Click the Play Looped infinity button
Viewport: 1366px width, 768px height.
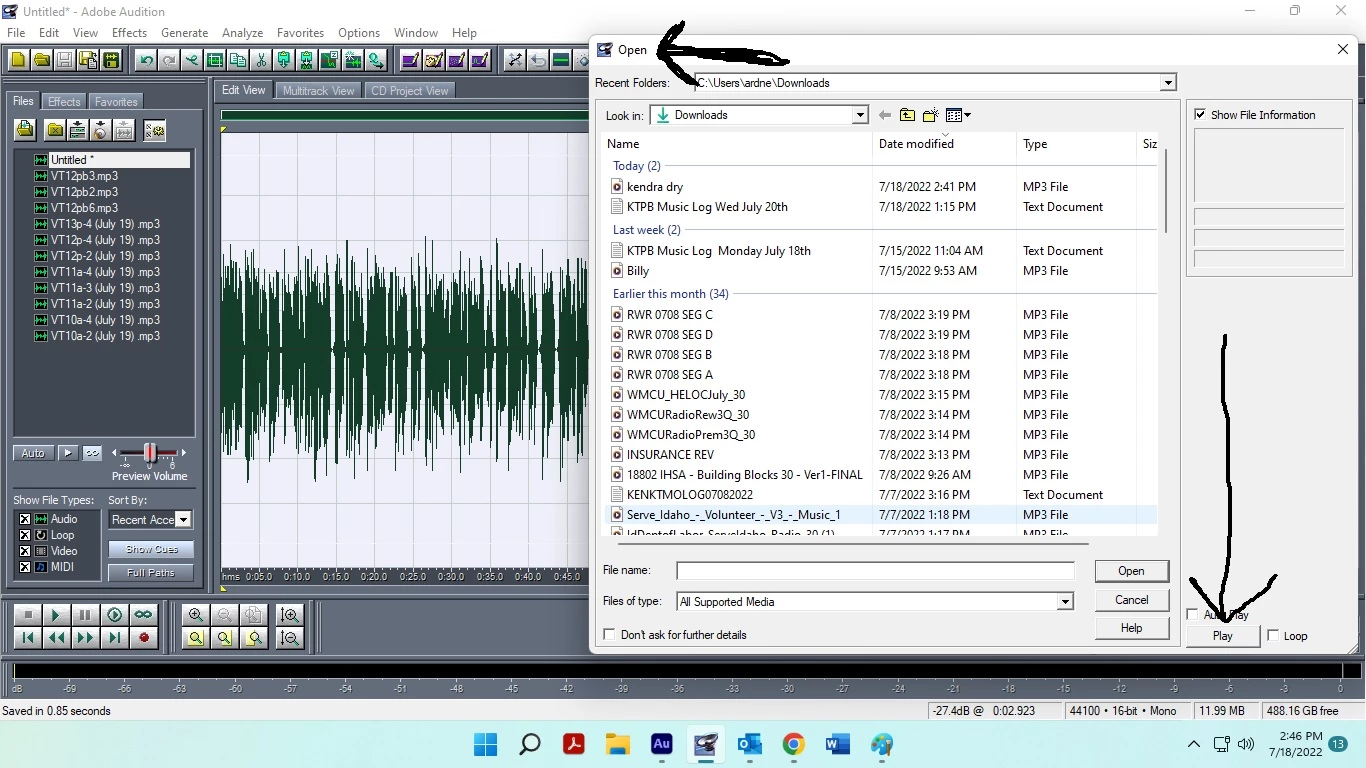pyautogui.click(x=143, y=615)
